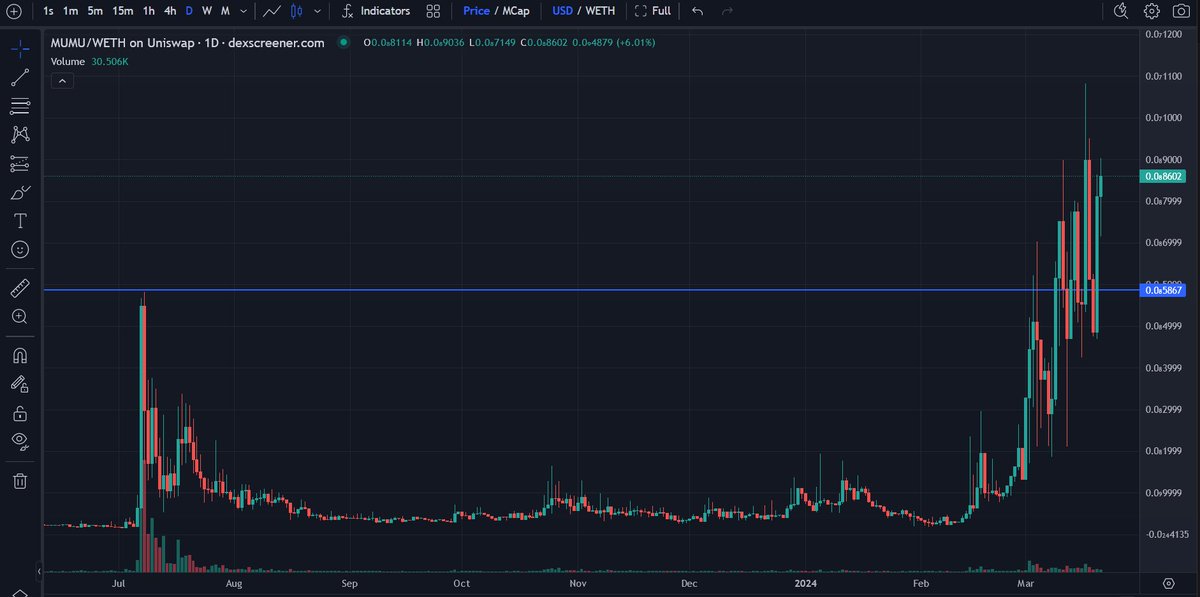Viewport: 1200px width, 597px height.
Task: Toggle lock all drawing tools
Action: 20,412
